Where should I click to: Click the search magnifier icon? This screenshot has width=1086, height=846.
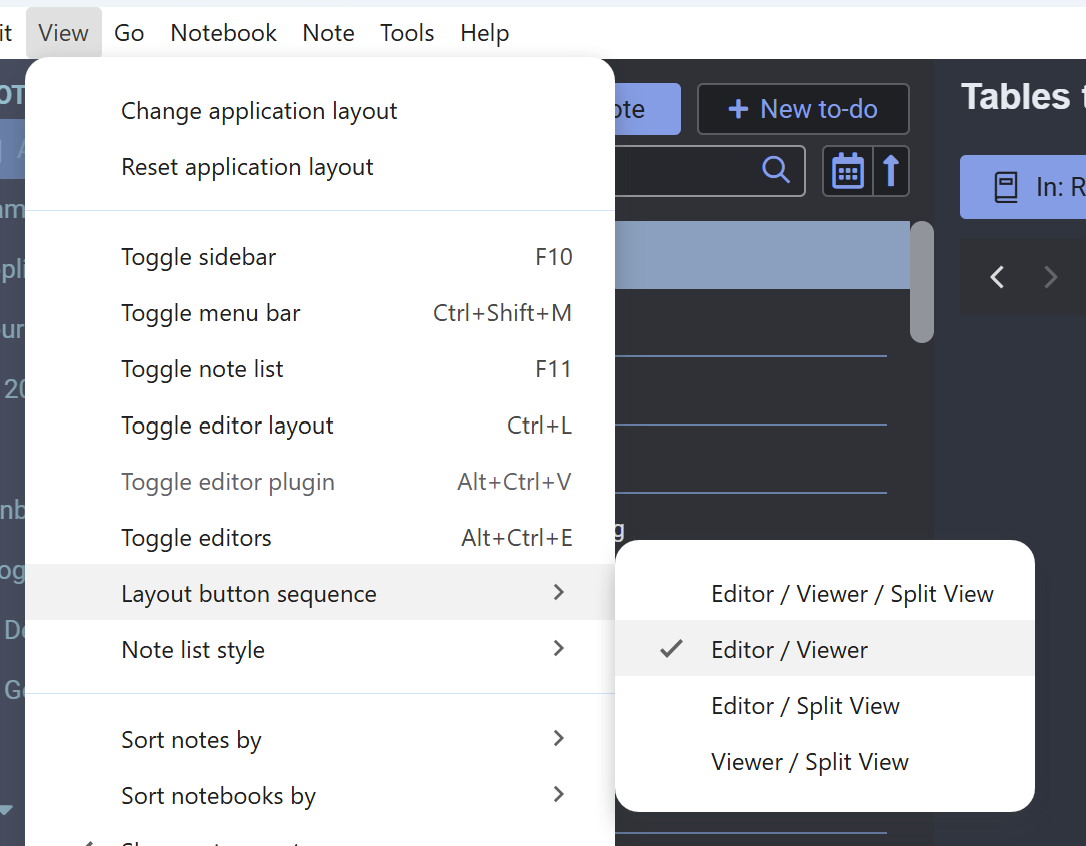point(777,170)
